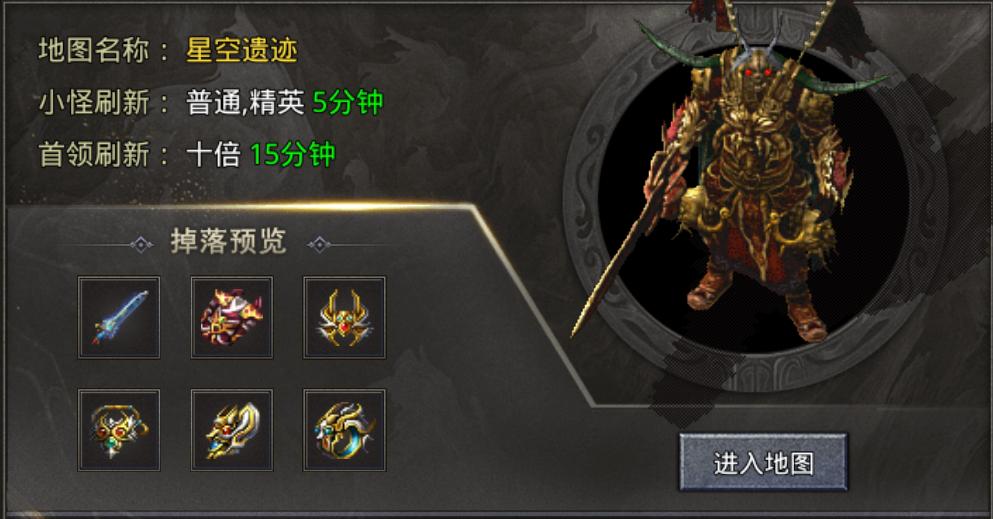Click the diamond ornament left of 掉落预览
The image size is (993, 519).
[x=141, y=244]
